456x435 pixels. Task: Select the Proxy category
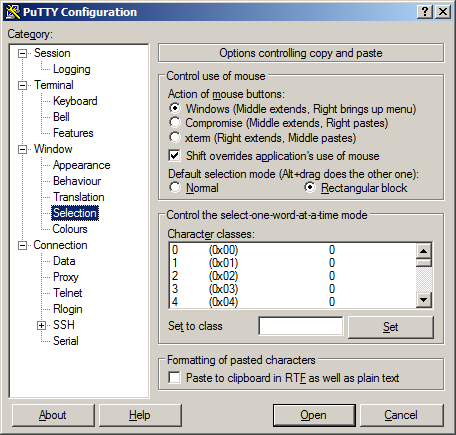click(x=66, y=277)
